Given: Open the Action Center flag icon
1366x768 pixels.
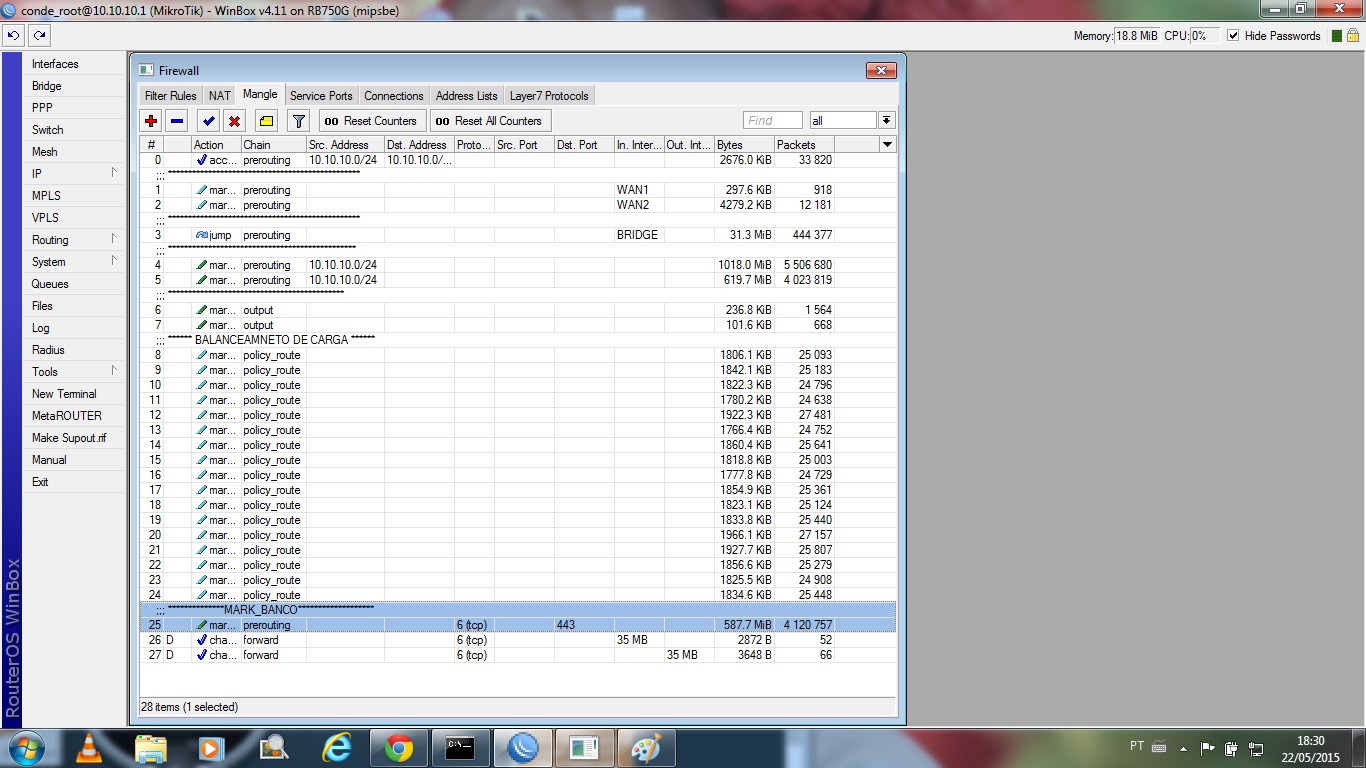Looking at the screenshot, I should tap(1207, 747).
